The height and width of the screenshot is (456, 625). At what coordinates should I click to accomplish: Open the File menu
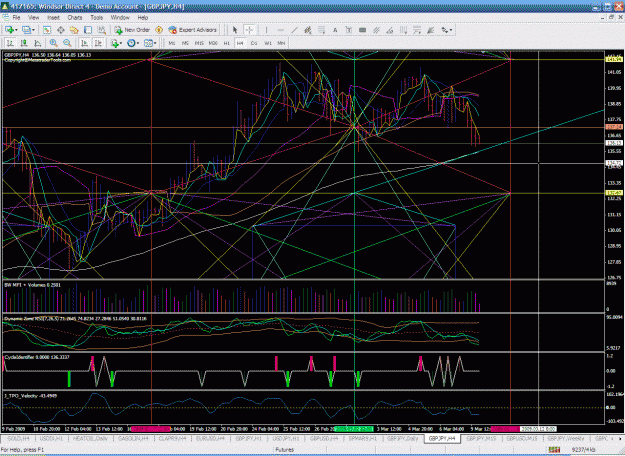[x=16, y=18]
